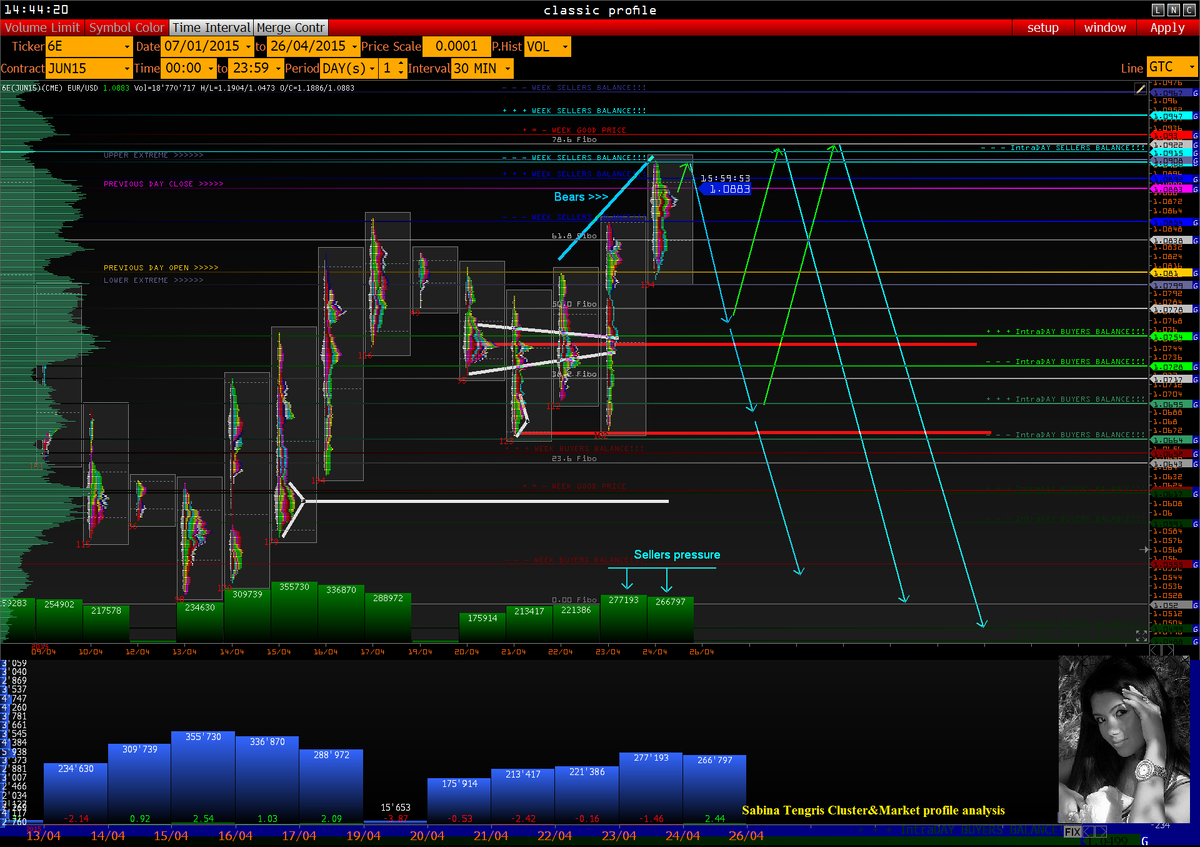Click G marker beside magenta 1.0883 level
Image resolution: width=1200 pixels, height=847 pixels.
(x=1195, y=188)
